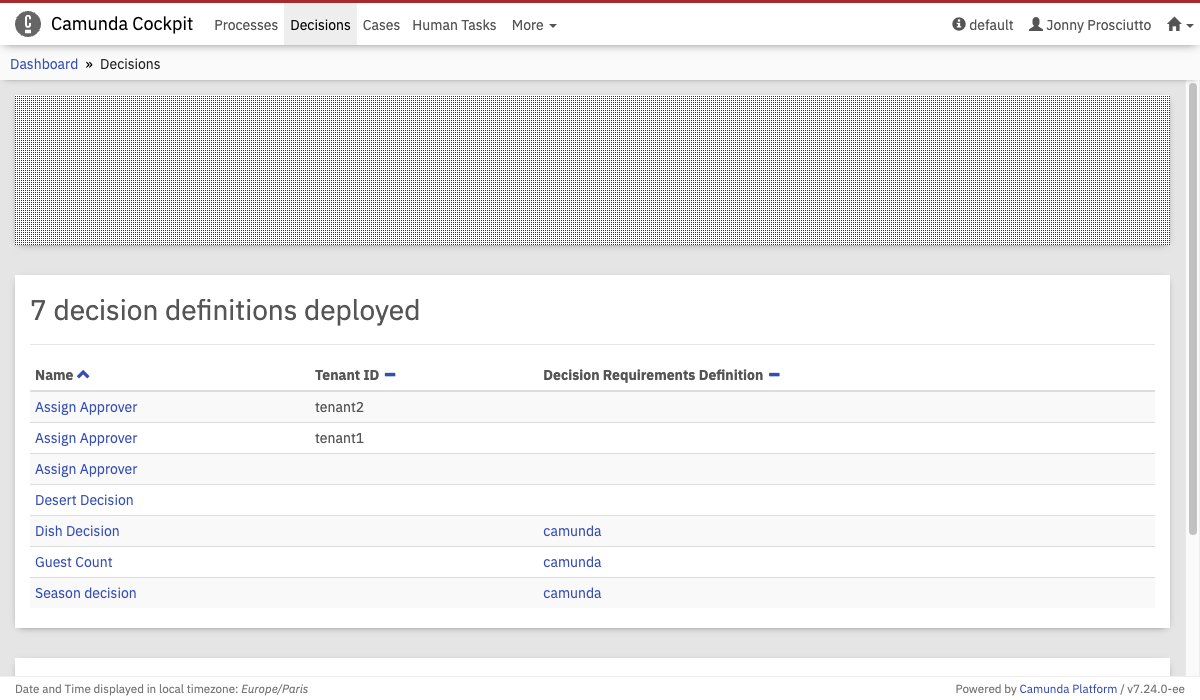This screenshot has height=700, width=1200.
Task: Toggle the Tenant ID column sort icon
Action: [x=390, y=375]
